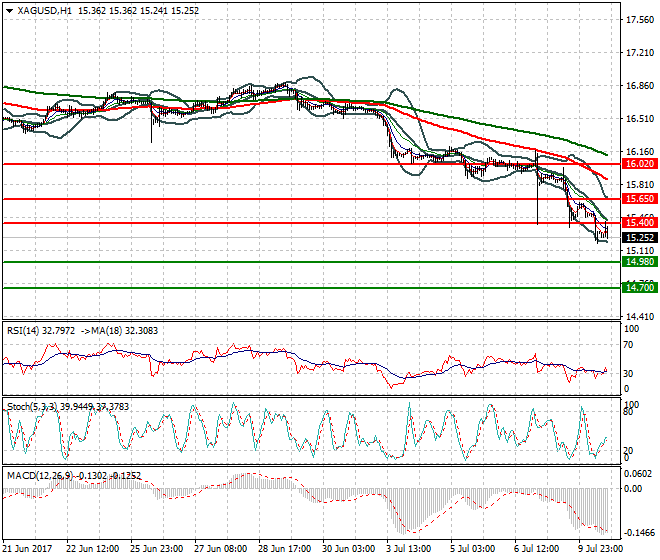Select the 16.510 price scale value
This screenshot has width=660, height=560.
640,119
